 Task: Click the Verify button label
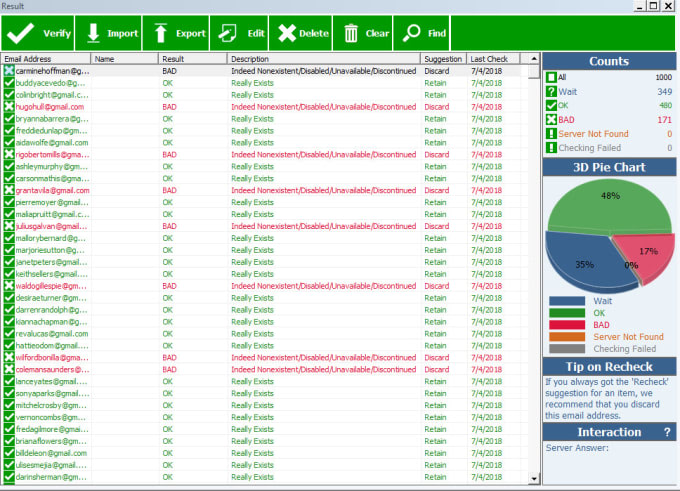coord(57,33)
